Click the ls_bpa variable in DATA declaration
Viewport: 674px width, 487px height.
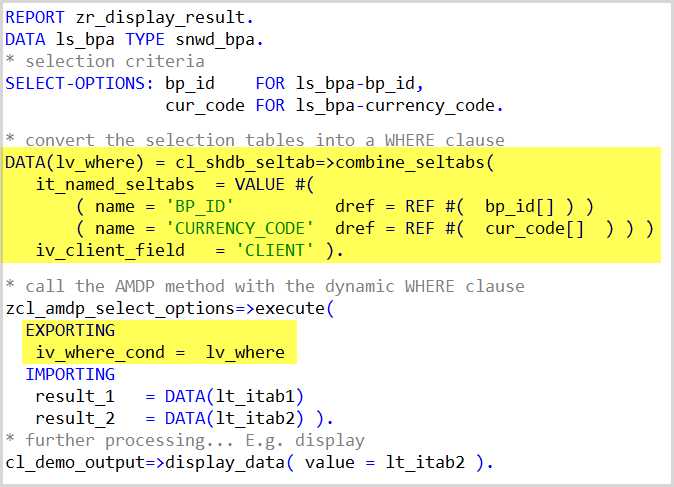(x=85, y=40)
